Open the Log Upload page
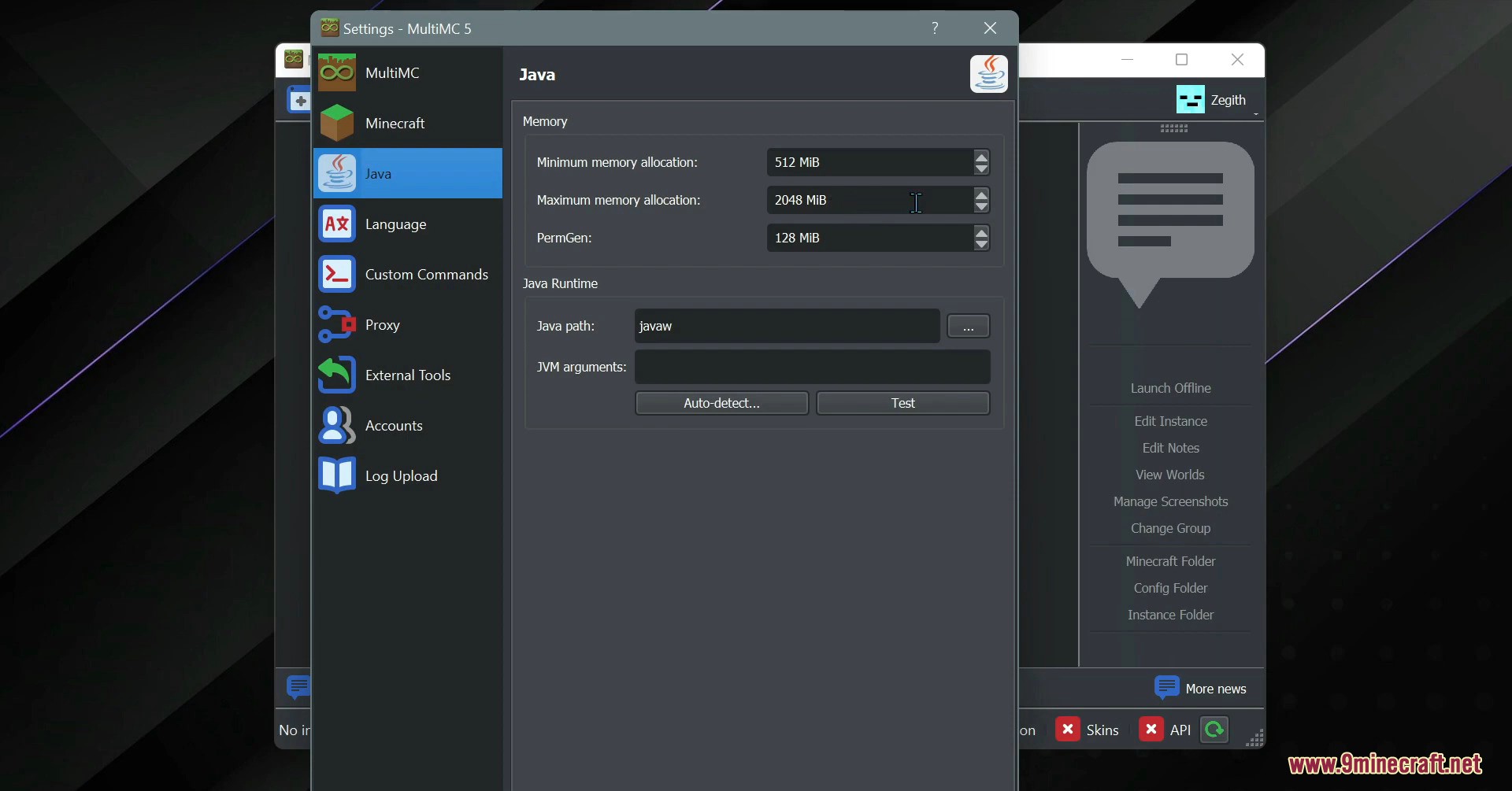This screenshot has height=791, width=1512. 408,475
